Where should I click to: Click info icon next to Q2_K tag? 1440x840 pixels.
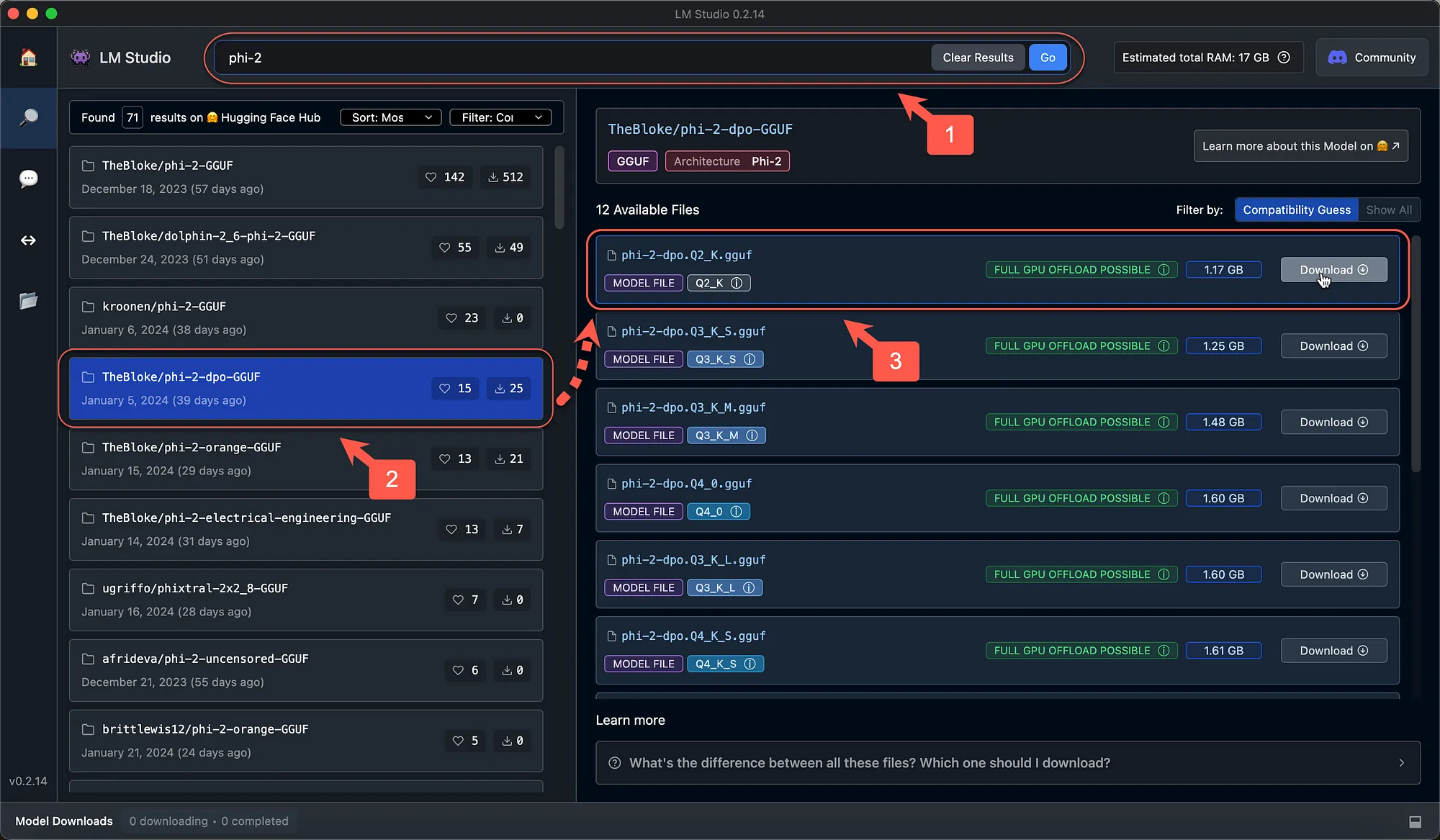point(737,283)
